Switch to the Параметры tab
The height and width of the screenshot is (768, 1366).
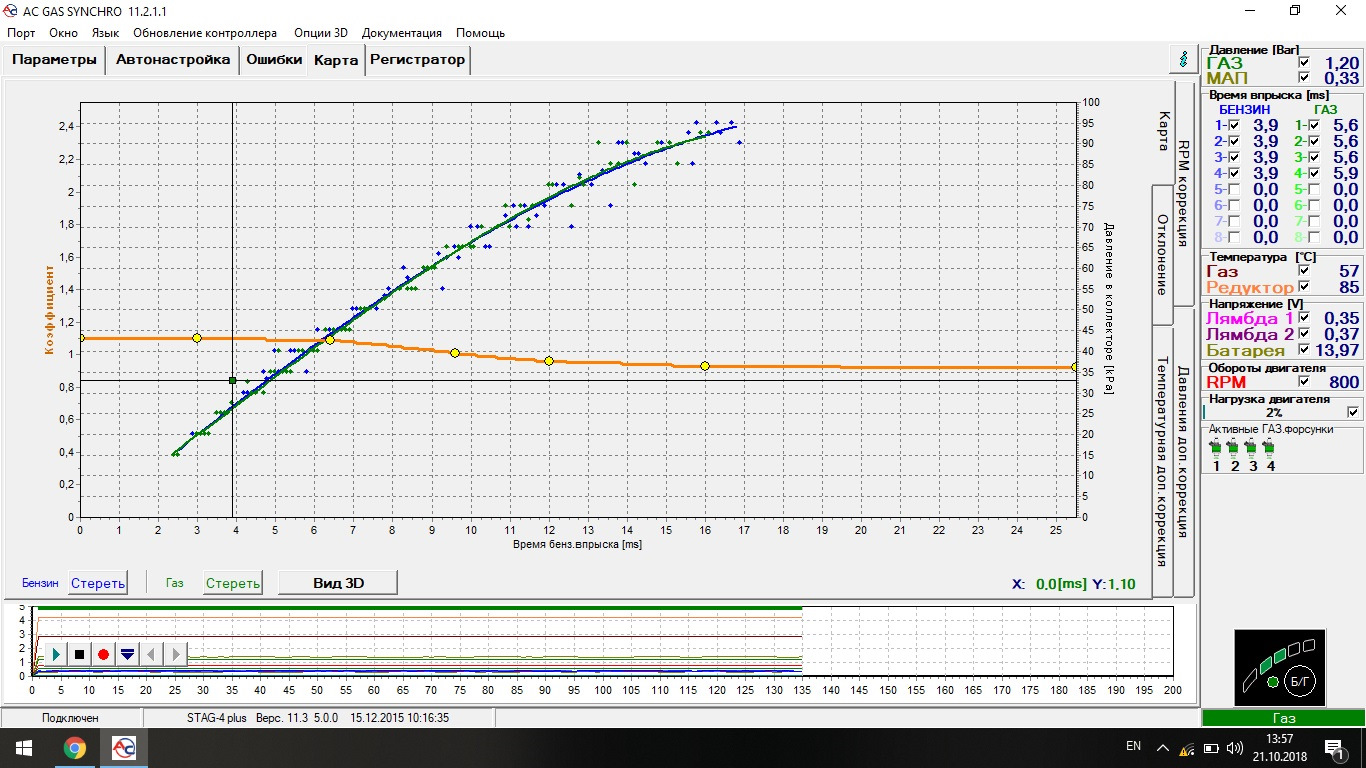point(55,60)
